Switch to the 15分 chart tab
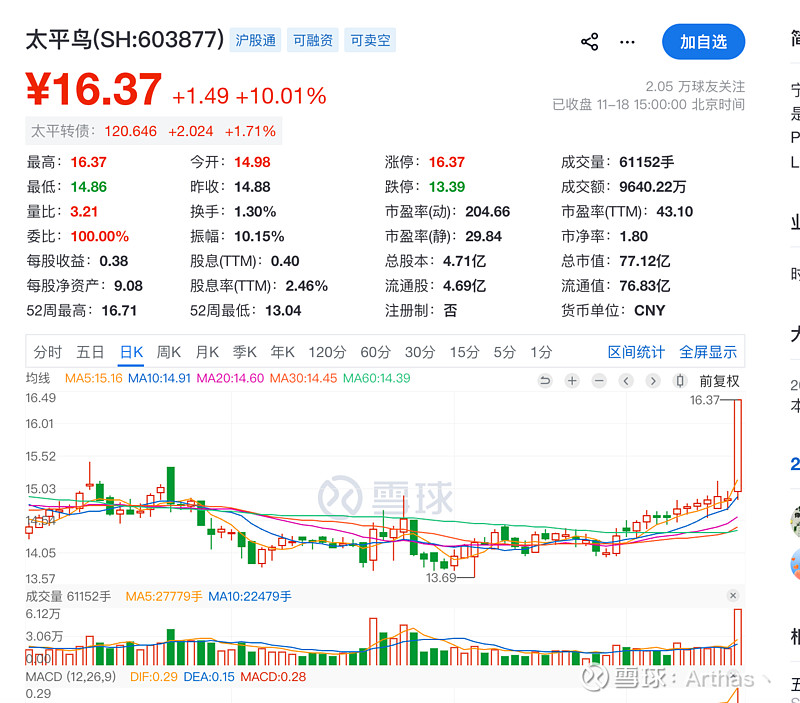800x703 pixels. (x=464, y=352)
